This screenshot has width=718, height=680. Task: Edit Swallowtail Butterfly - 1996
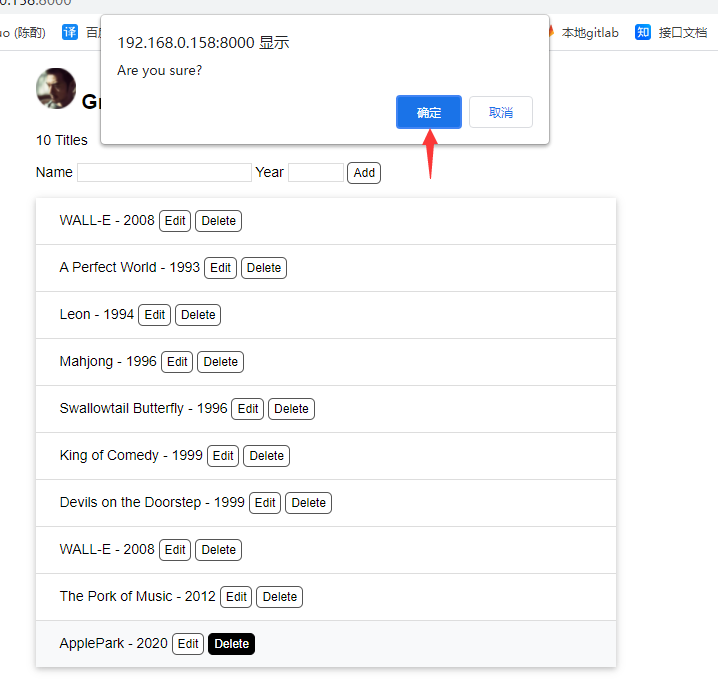248,409
